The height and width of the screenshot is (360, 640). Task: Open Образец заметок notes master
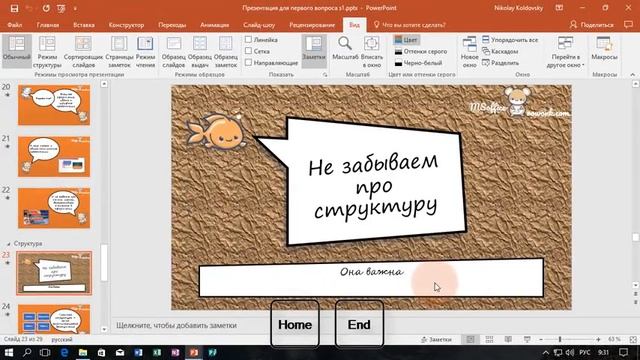pyautogui.click(x=226, y=52)
